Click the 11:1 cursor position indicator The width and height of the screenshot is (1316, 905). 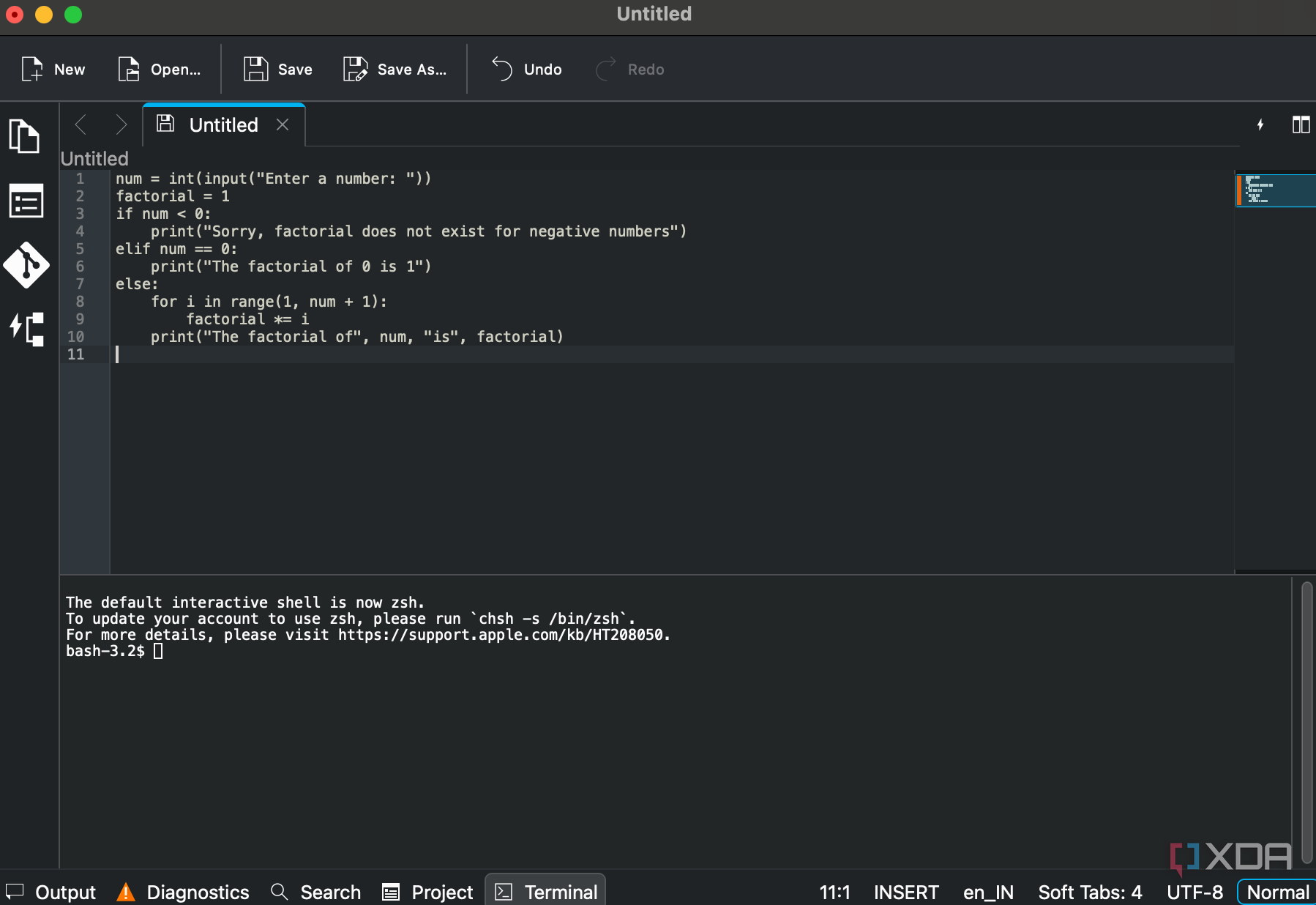(x=834, y=893)
